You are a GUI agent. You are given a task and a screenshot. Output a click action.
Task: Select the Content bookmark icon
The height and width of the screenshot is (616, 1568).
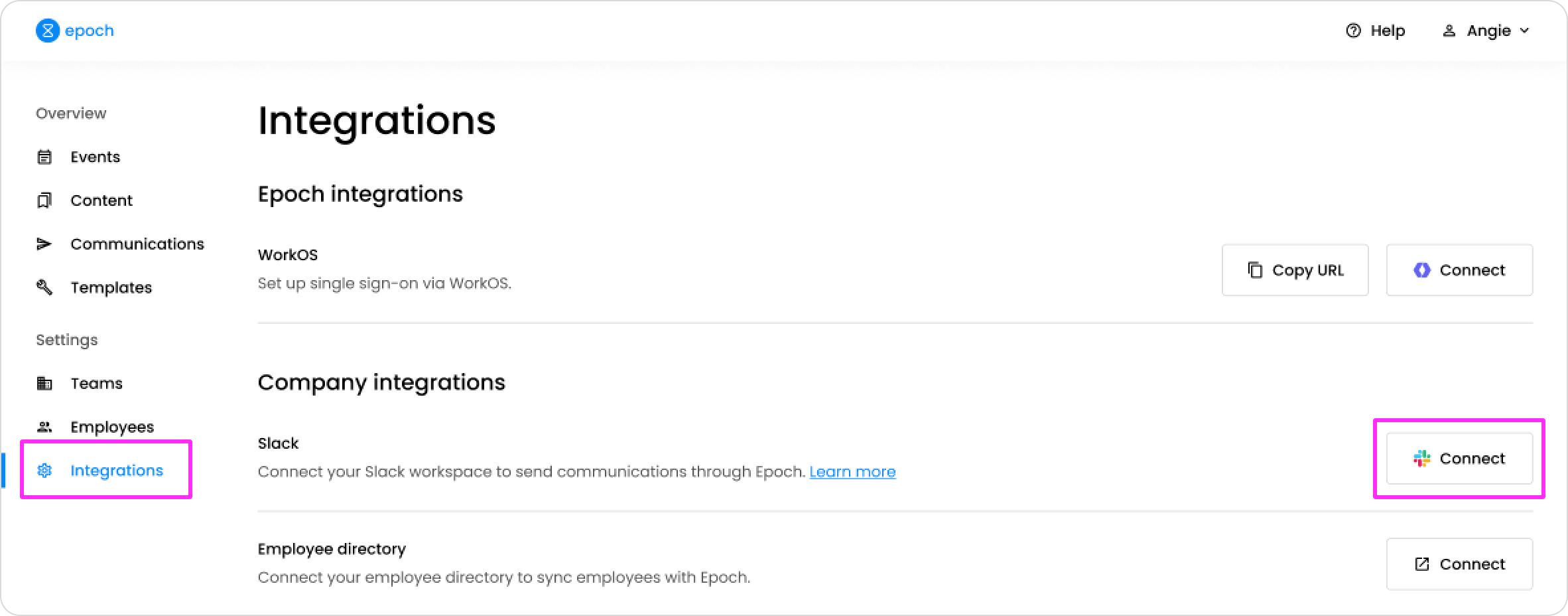point(44,200)
